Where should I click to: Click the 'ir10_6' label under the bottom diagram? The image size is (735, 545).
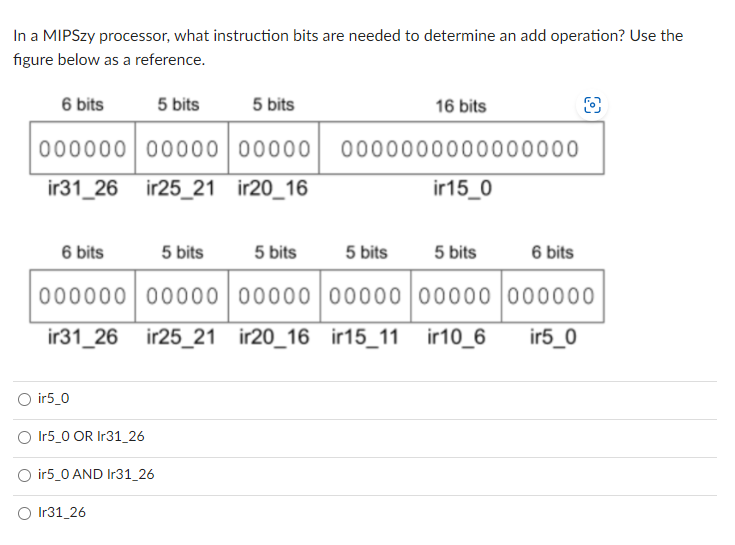[456, 337]
